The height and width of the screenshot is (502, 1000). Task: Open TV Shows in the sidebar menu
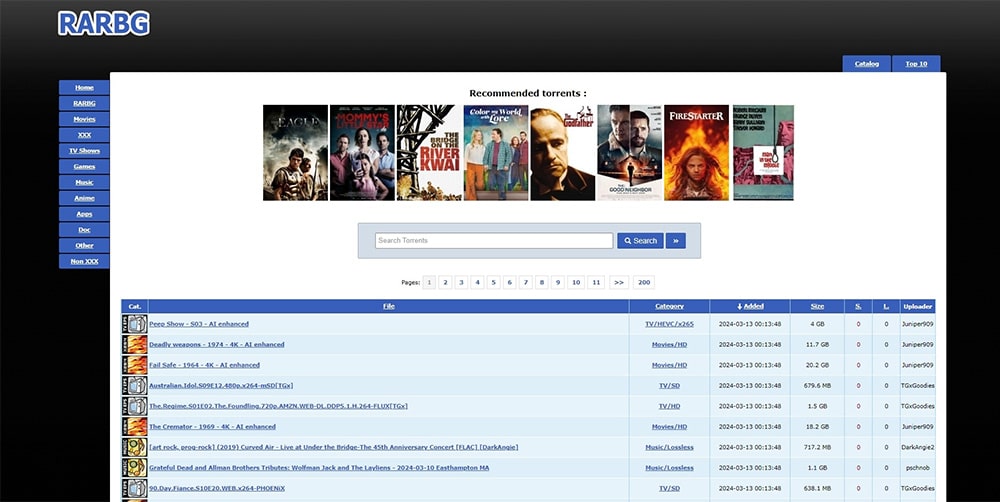pos(84,151)
